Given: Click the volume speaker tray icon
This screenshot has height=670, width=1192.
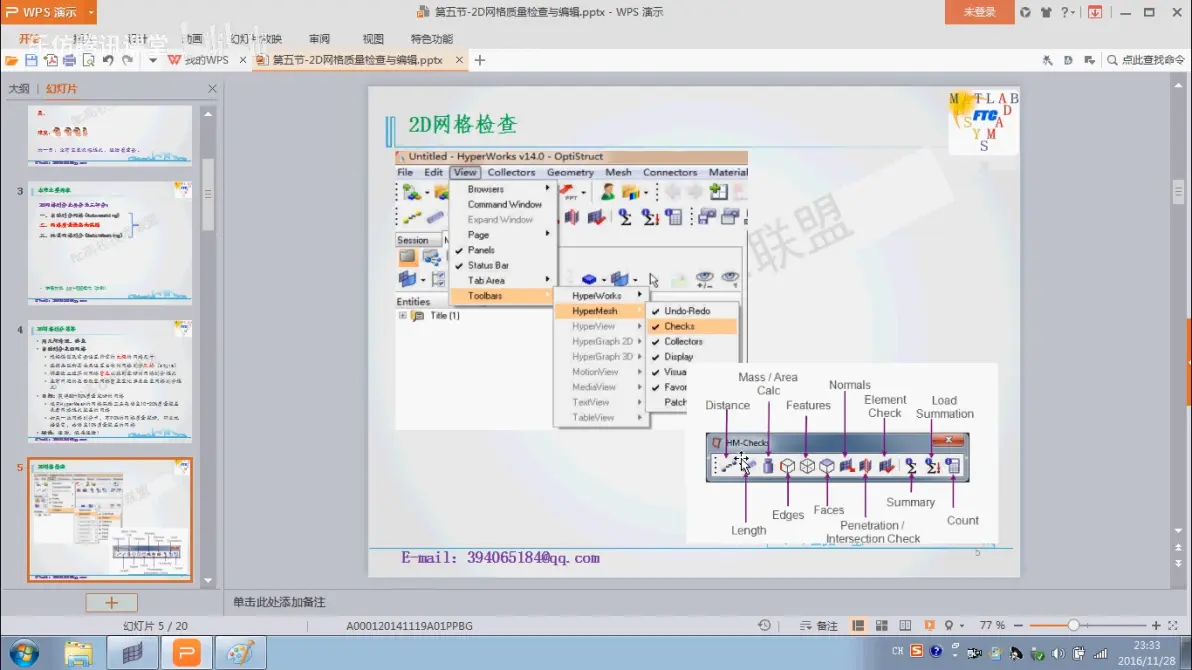Looking at the screenshot, I should (x=1057, y=653).
